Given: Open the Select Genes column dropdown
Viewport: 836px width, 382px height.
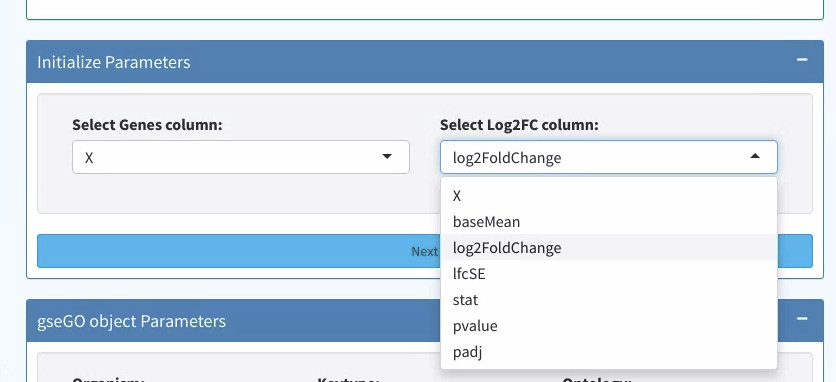Looking at the screenshot, I should 240,157.
